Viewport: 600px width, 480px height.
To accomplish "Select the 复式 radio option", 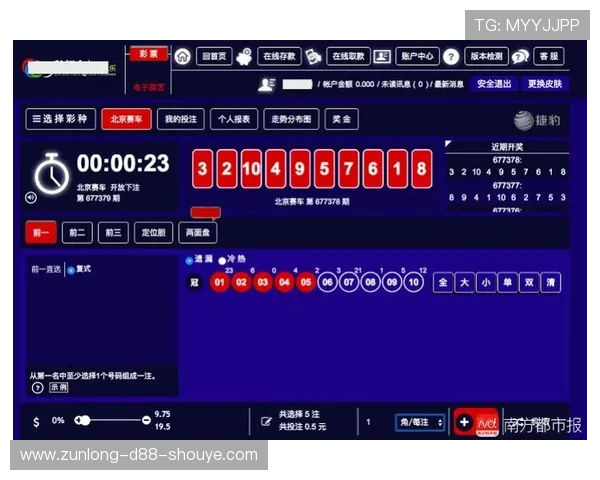I will 70,269.
